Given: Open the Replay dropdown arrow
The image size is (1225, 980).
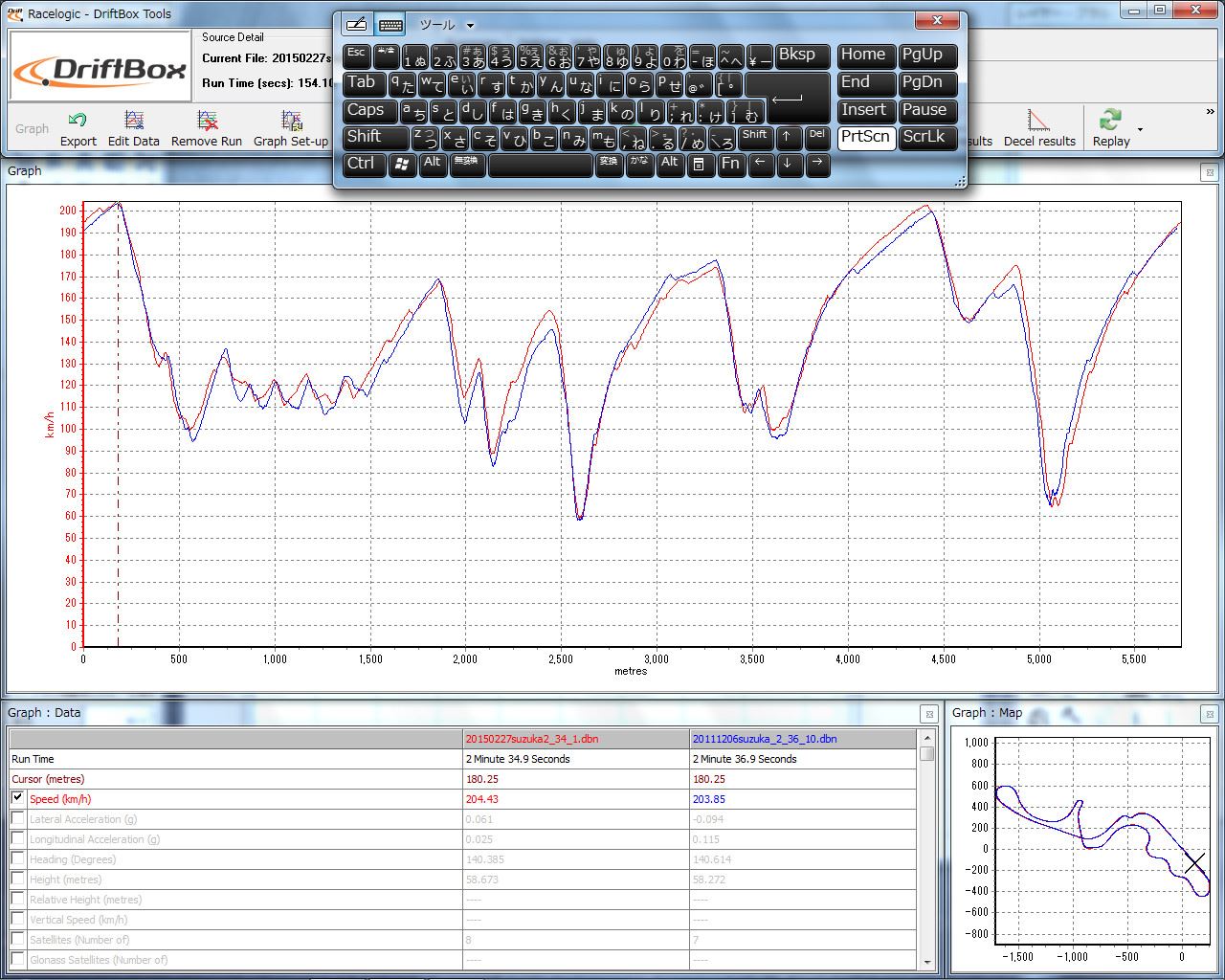Looking at the screenshot, I should [1140, 129].
